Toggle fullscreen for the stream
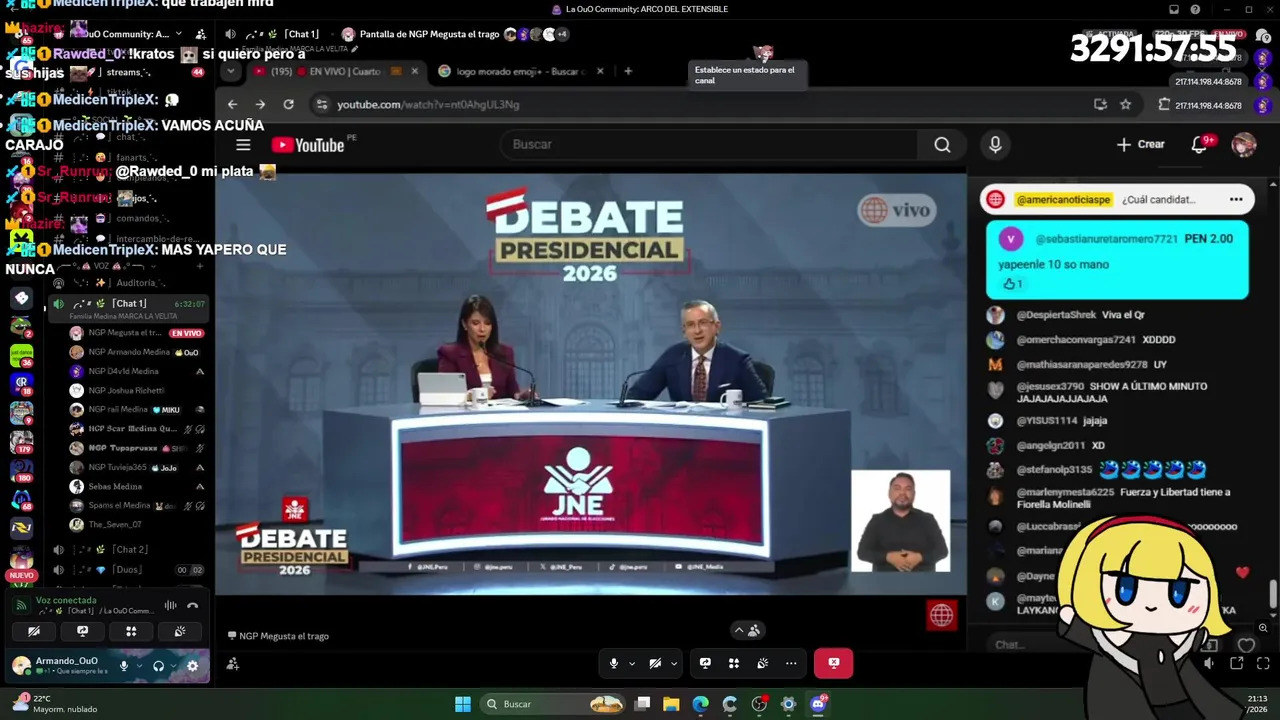 pos(1263,663)
